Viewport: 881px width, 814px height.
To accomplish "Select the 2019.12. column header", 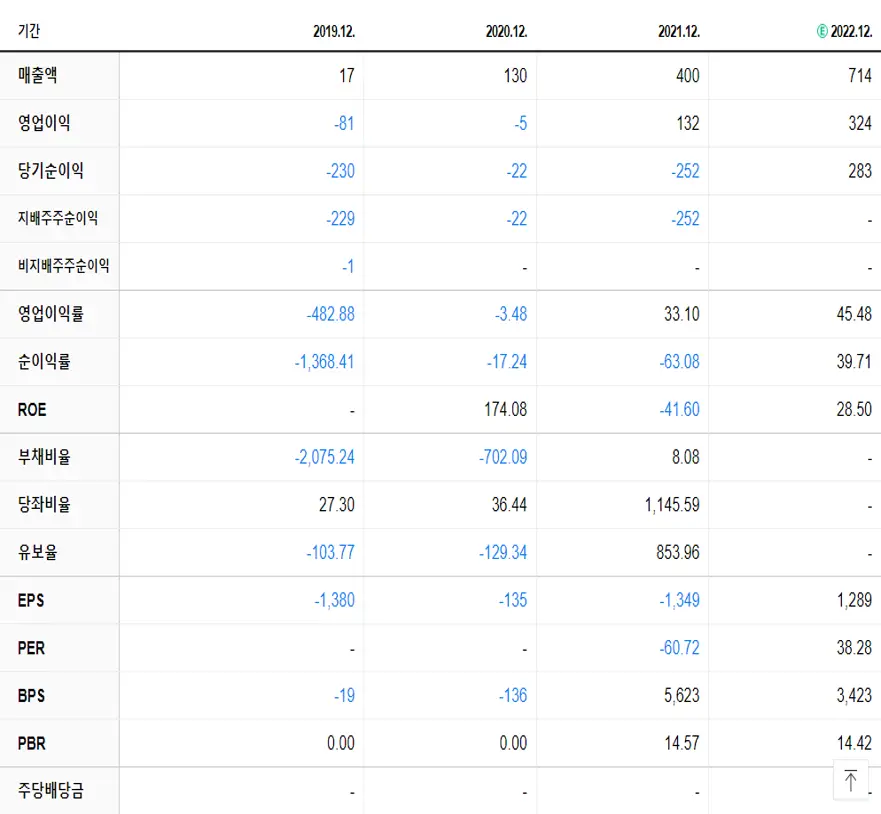I will click(x=336, y=31).
